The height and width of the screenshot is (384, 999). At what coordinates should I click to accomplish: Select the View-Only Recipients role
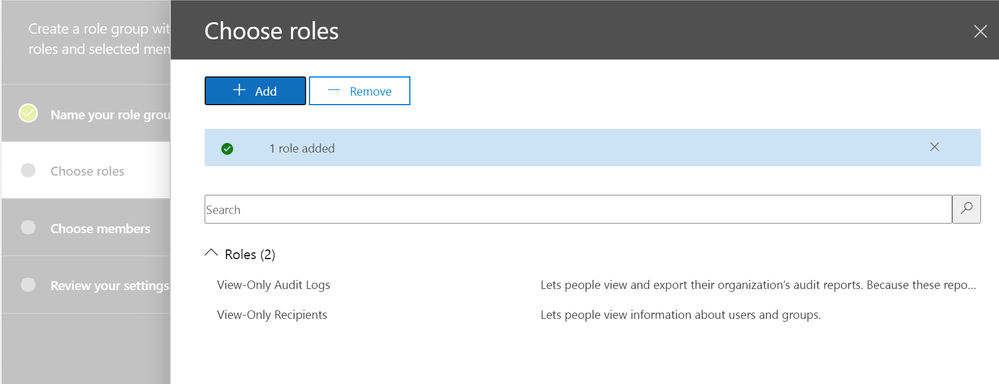[x=272, y=315]
